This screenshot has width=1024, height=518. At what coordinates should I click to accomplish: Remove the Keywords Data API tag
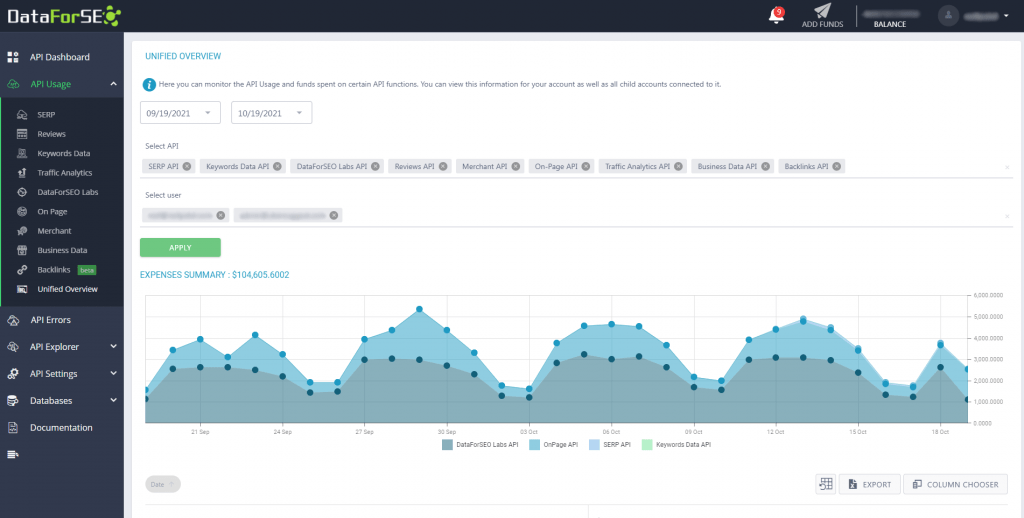pyautogui.click(x=278, y=167)
